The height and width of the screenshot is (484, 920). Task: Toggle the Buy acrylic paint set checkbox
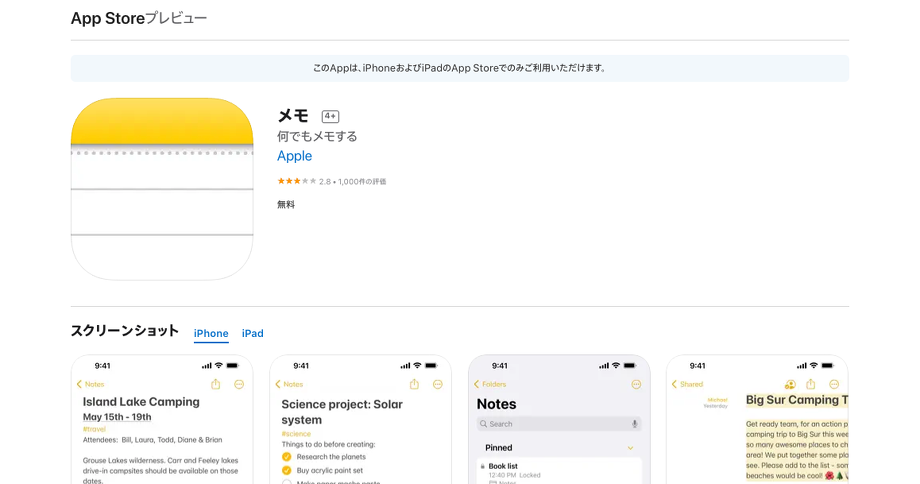286,470
